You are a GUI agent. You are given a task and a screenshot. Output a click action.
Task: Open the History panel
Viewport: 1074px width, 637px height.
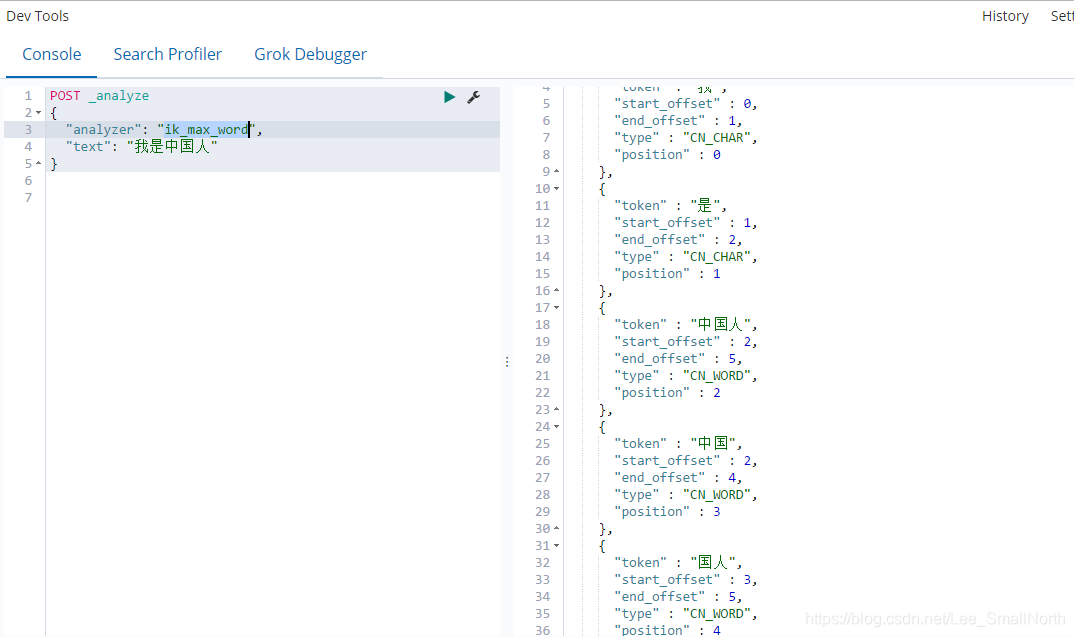tap(1005, 16)
